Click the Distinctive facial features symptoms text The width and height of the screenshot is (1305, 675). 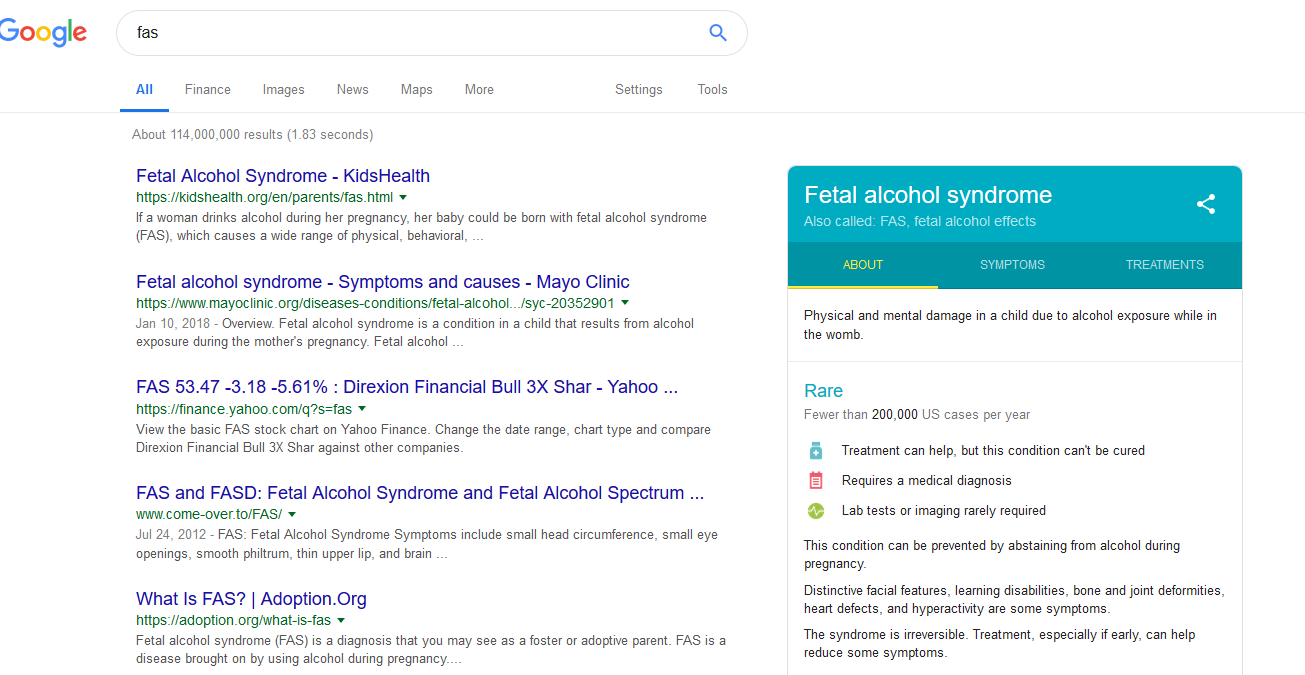(x=1014, y=599)
